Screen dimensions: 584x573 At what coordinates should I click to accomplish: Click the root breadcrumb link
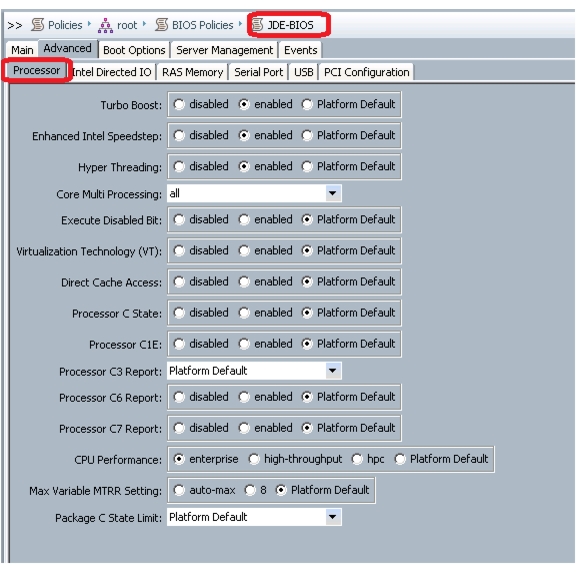coord(127,25)
